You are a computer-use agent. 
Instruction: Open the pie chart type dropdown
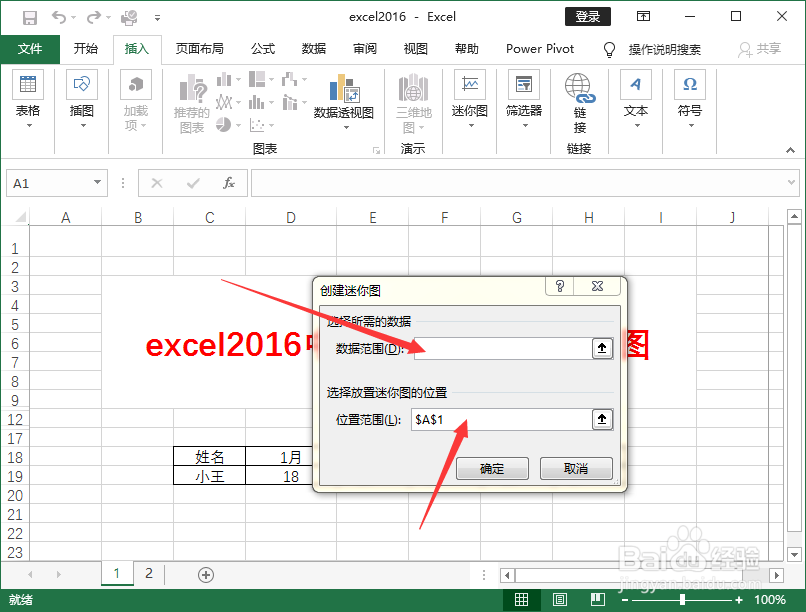(238, 125)
